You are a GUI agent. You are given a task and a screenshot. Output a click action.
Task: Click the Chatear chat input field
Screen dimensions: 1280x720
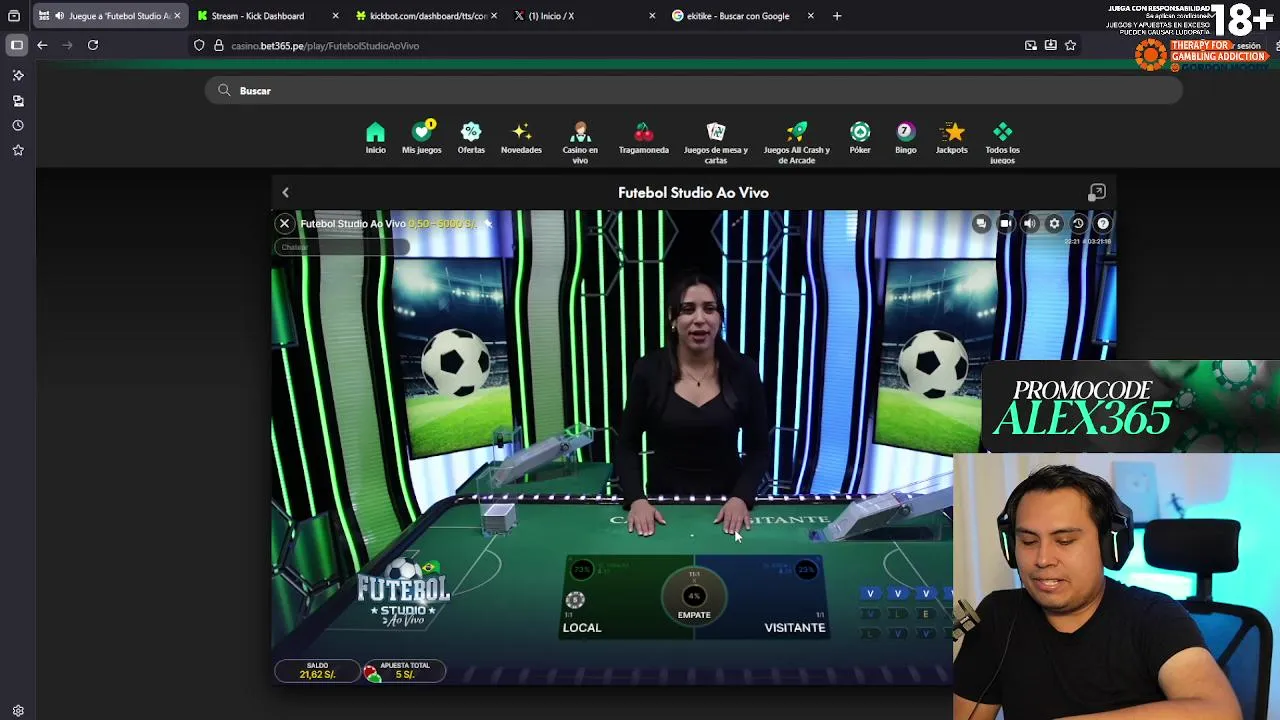coord(340,247)
